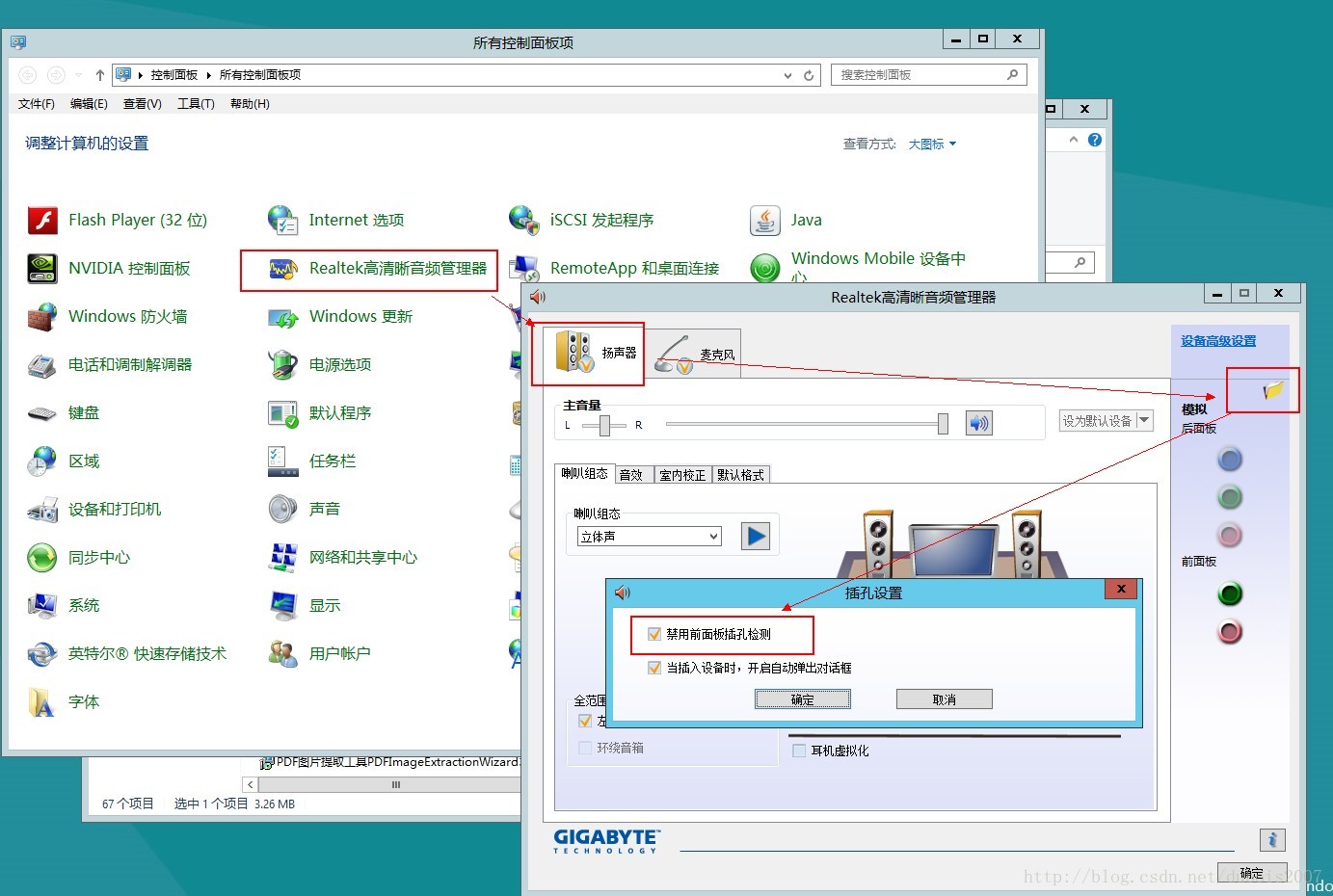Open 电源选项 item
The width and height of the screenshot is (1333, 896).
[320, 364]
